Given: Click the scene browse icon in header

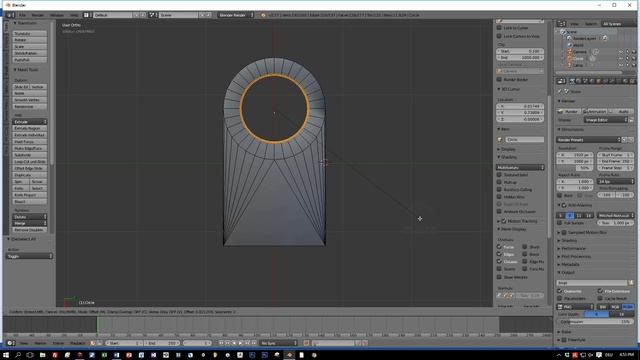Looking at the screenshot, I should [152, 15].
